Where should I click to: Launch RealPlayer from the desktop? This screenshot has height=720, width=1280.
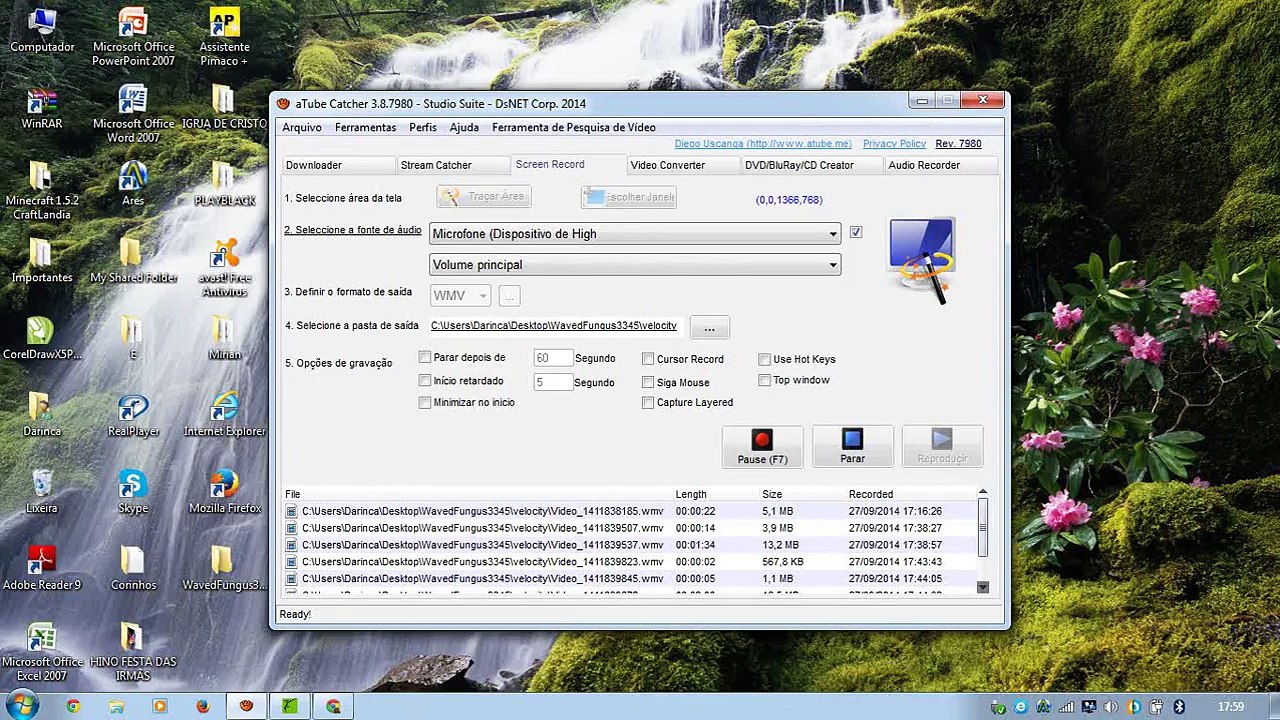coord(133,415)
